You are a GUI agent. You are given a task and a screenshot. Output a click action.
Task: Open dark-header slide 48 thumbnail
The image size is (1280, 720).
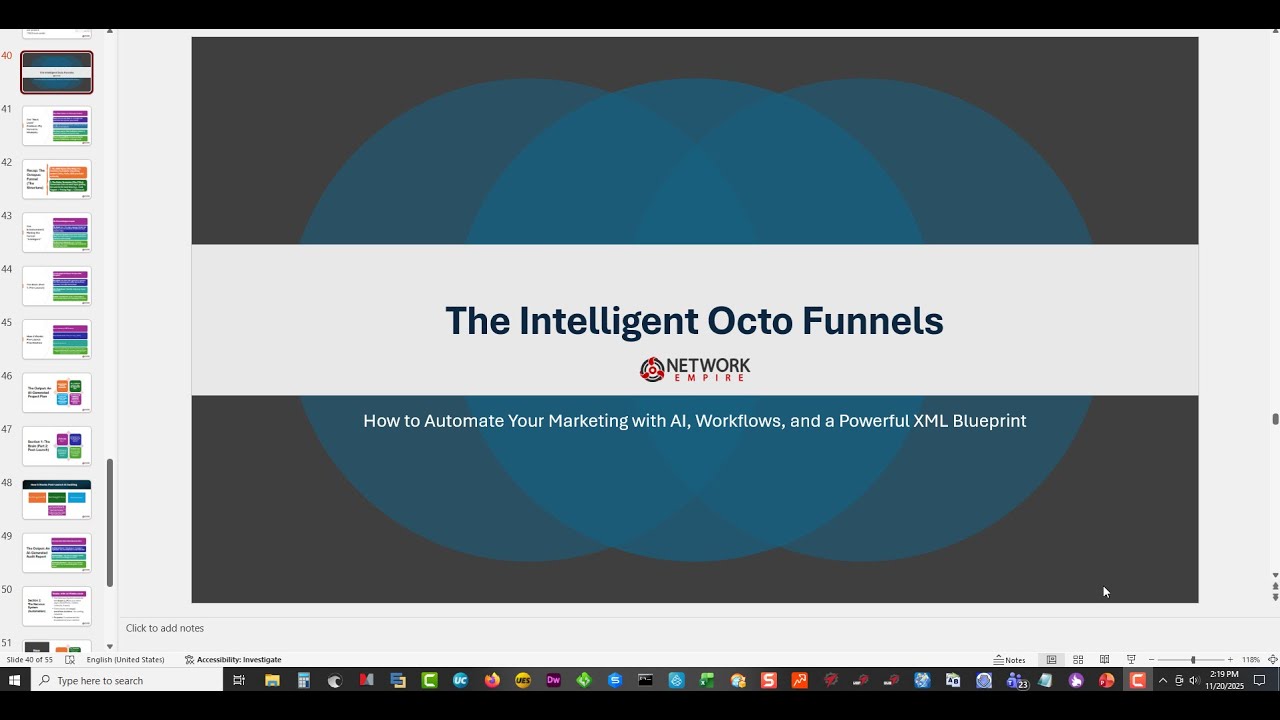click(x=57, y=500)
